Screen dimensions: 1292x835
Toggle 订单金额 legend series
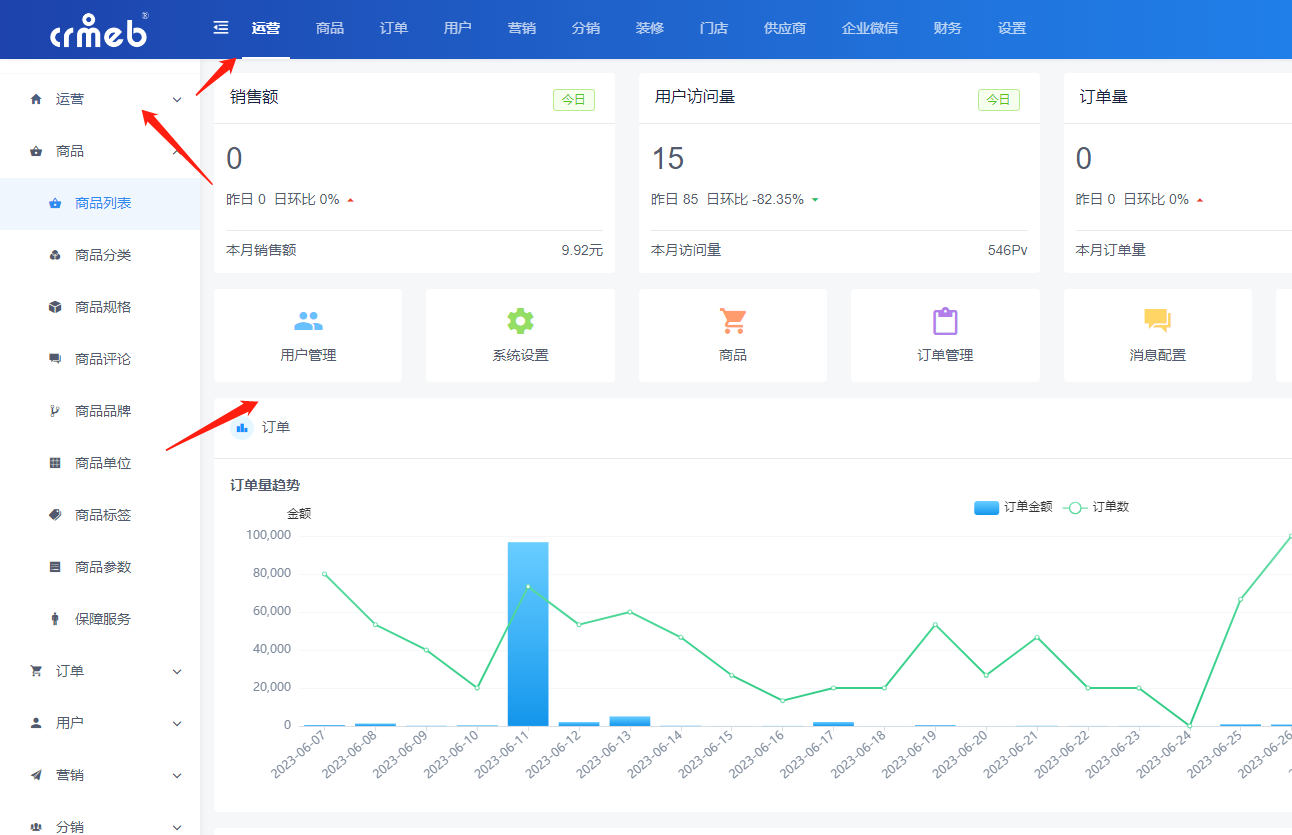coord(1013,507)
